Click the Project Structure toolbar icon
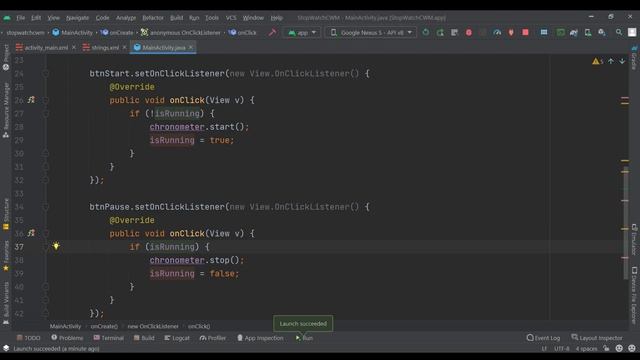The width and height of the screenshot is (640, 360). click(x=544, y=32)
